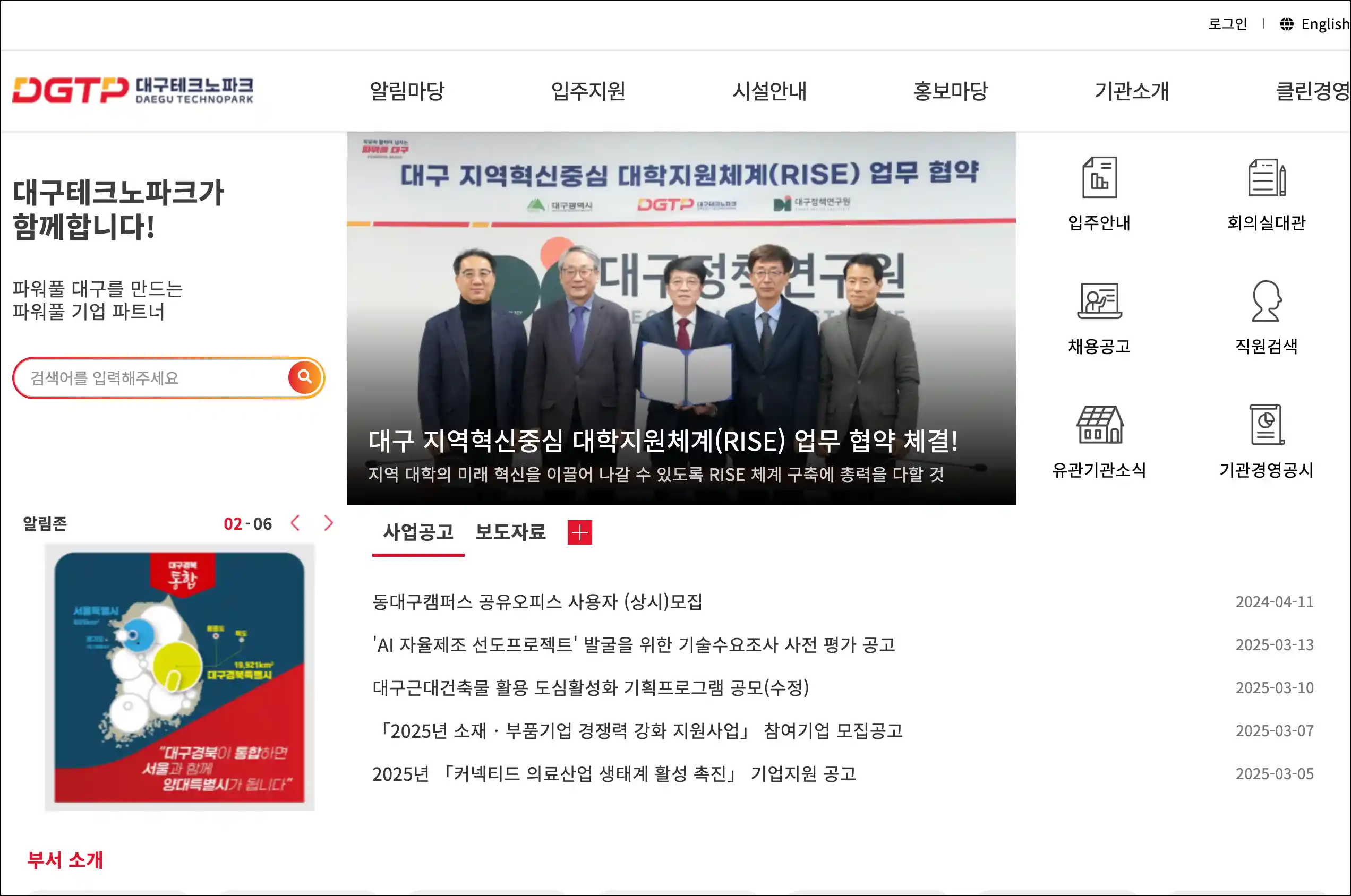Click the globe icon next to English
This screenshot has width=1351, height=896.
[1286, 24]
